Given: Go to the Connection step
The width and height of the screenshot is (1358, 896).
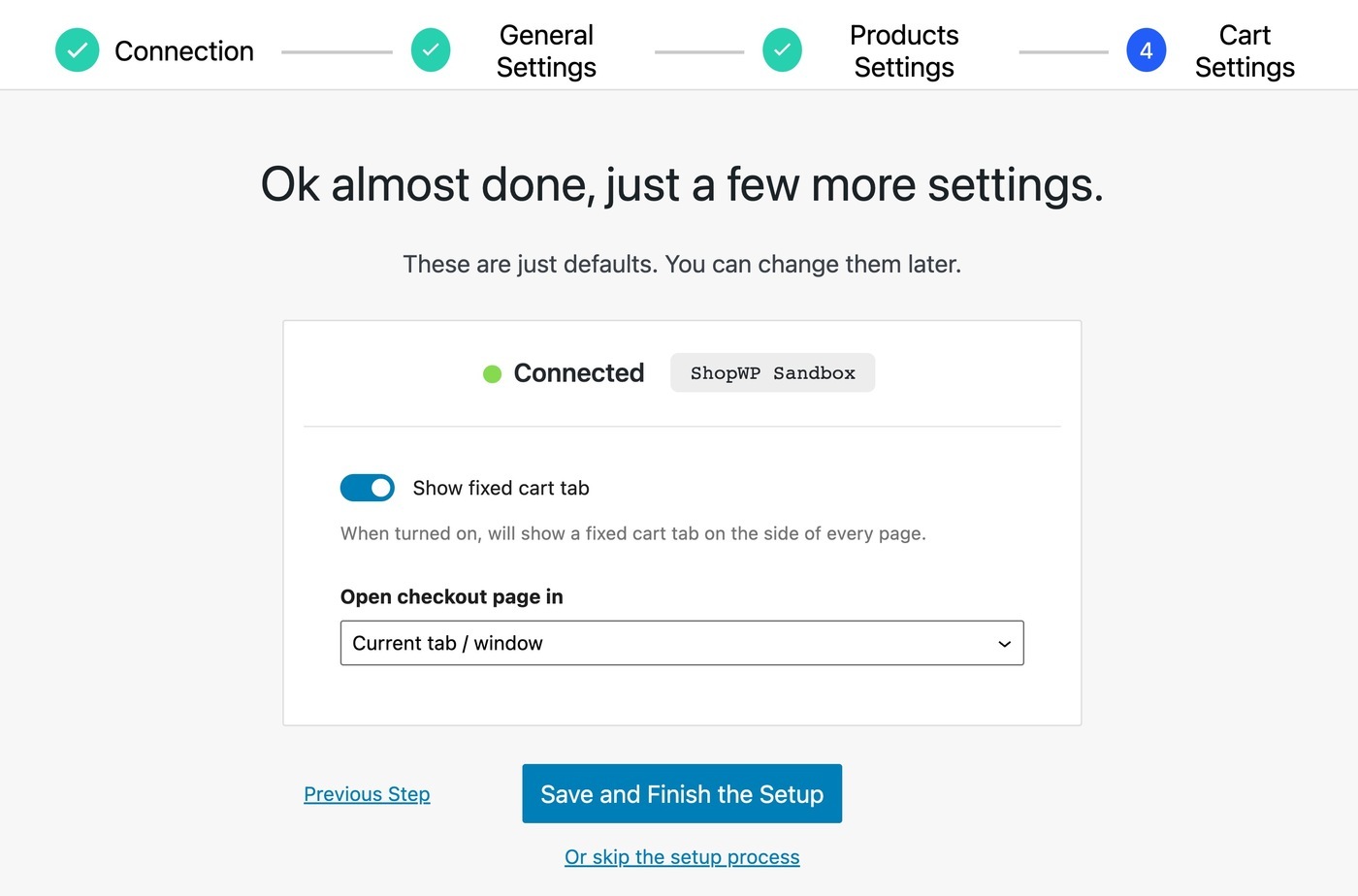Looking at the screenshot, I should [x=184, y=50].
